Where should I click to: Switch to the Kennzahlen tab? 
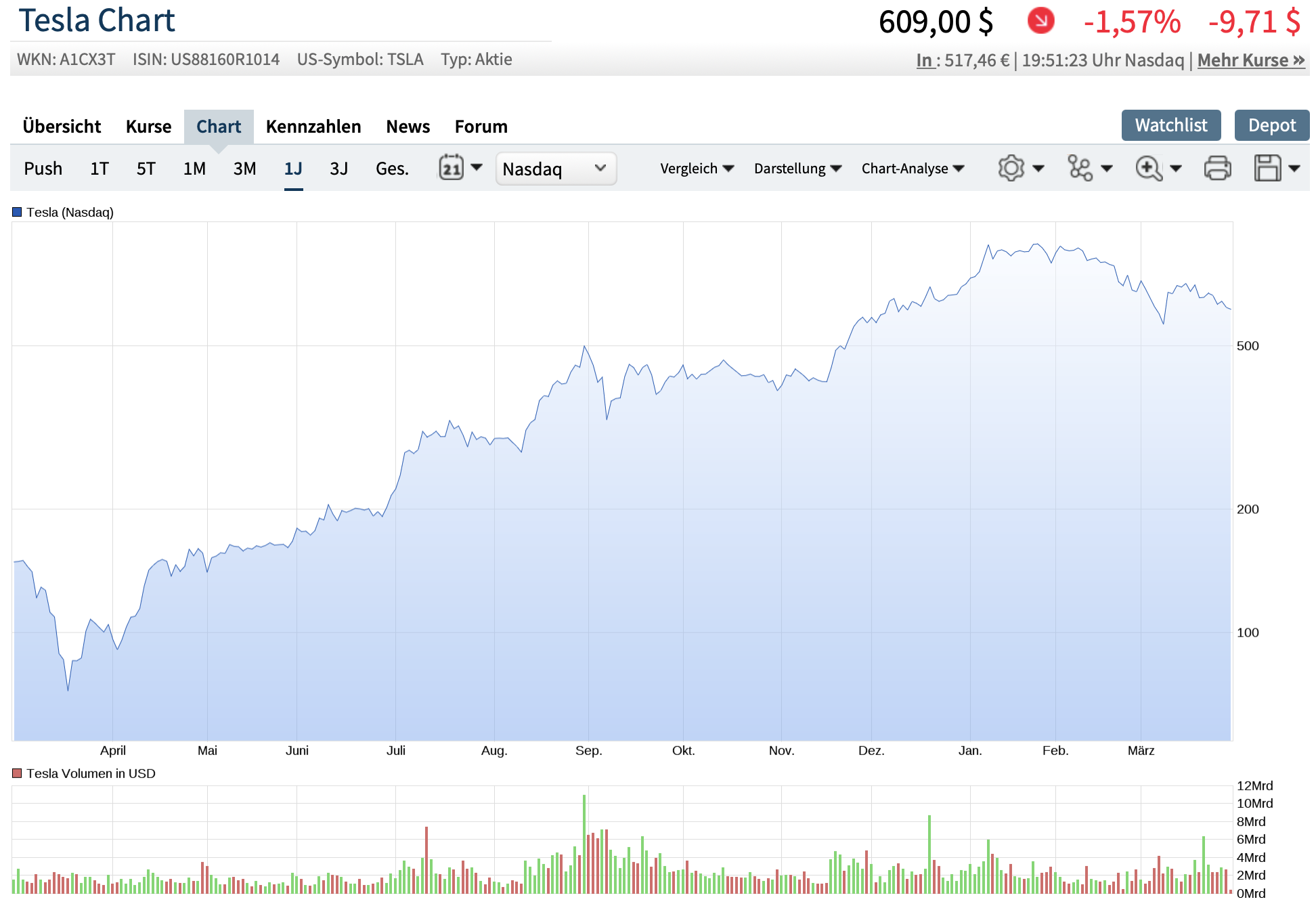313,127
